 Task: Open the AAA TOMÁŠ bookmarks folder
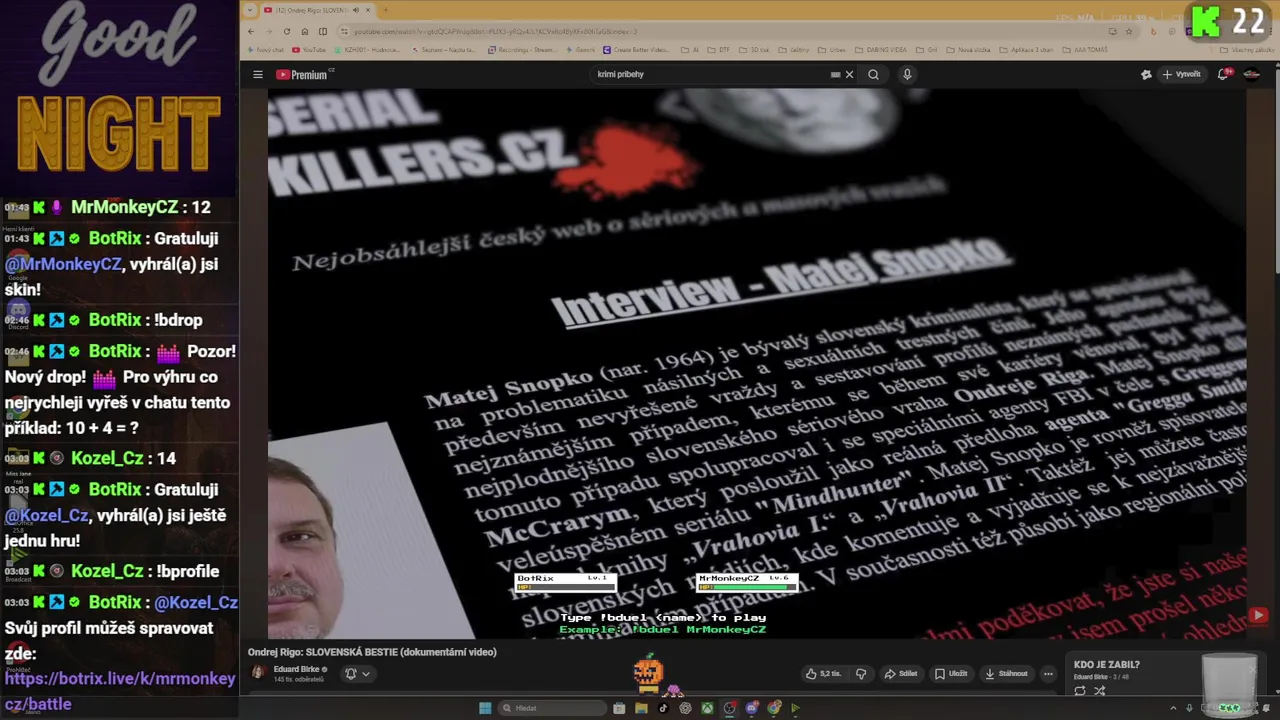[1086, 50]
